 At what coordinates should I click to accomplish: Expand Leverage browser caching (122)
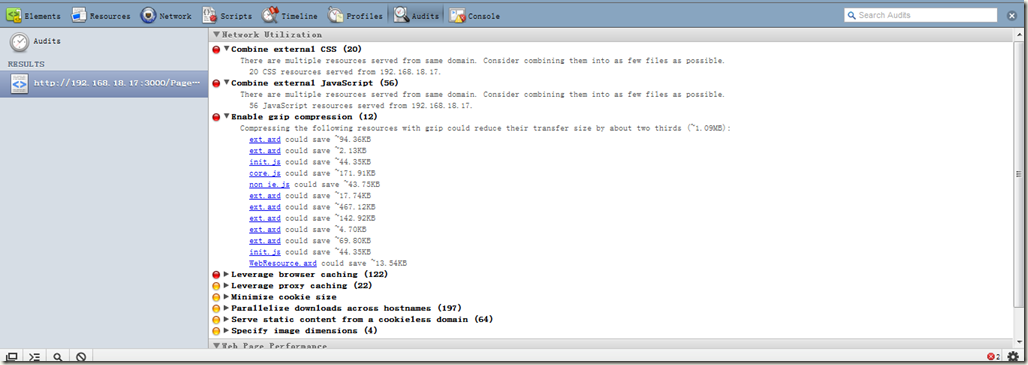[x=227, y=275]
